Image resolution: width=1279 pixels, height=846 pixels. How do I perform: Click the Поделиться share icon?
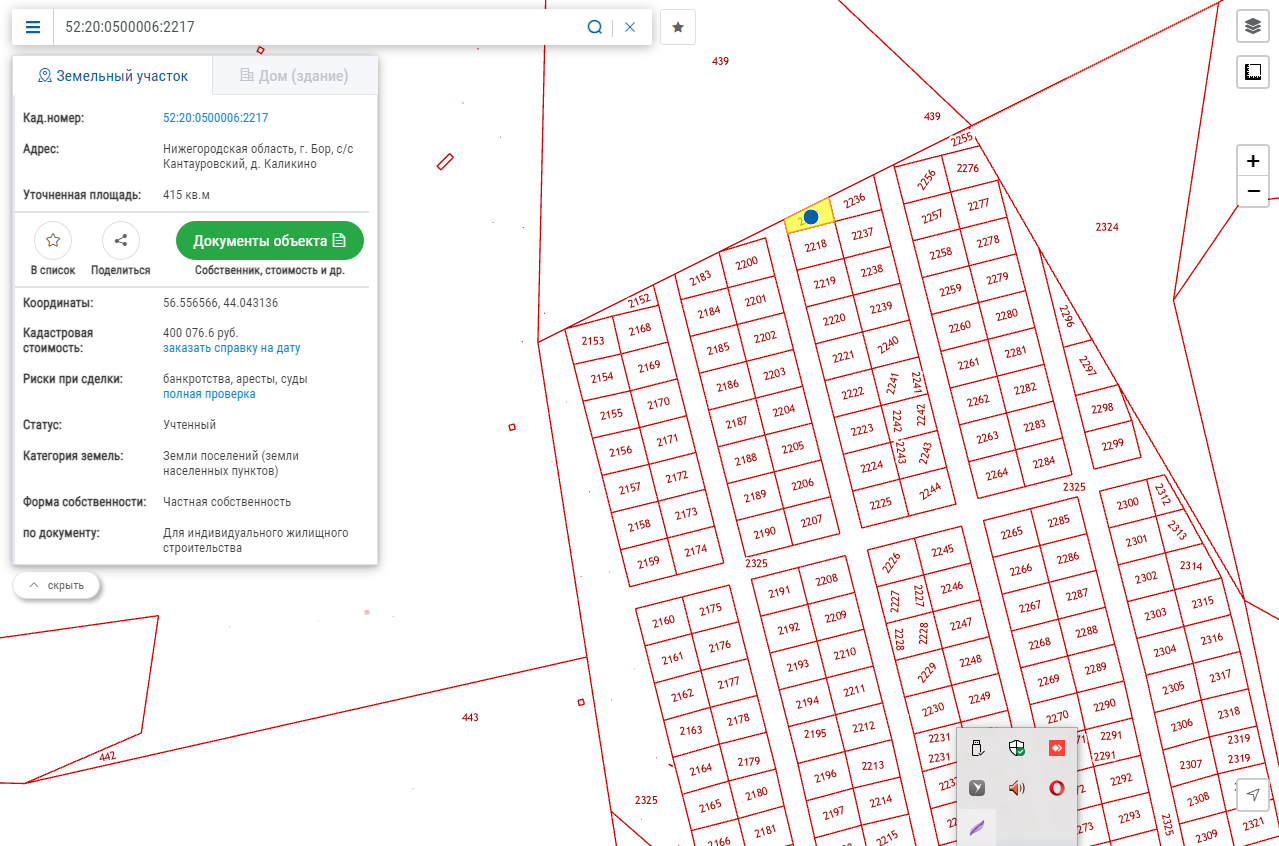(x=121, y=241)
